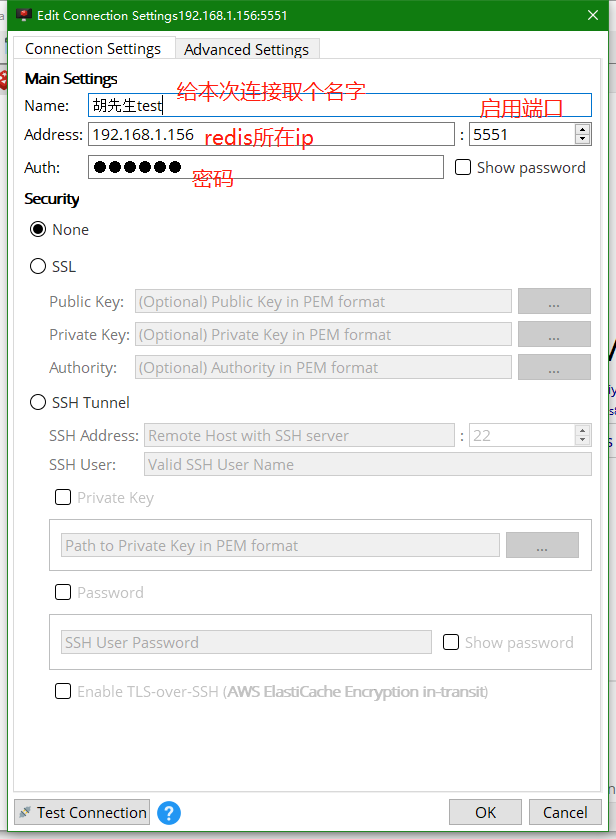The image size is (616, 839).
Task: Click the Name input field
Action: 340,105
